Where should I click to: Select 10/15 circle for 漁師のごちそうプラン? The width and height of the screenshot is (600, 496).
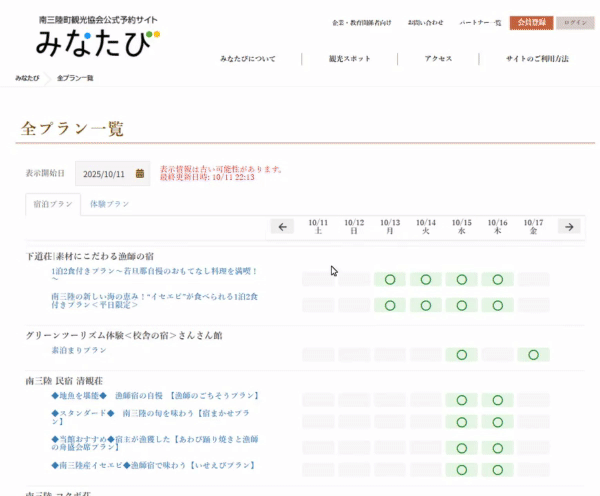[462, 400]
